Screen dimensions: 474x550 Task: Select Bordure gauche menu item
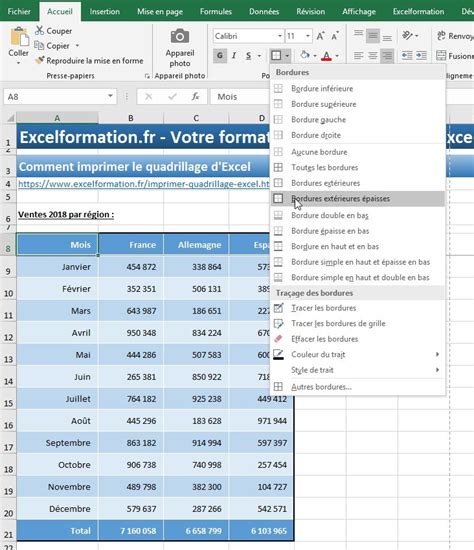point(358,120)
